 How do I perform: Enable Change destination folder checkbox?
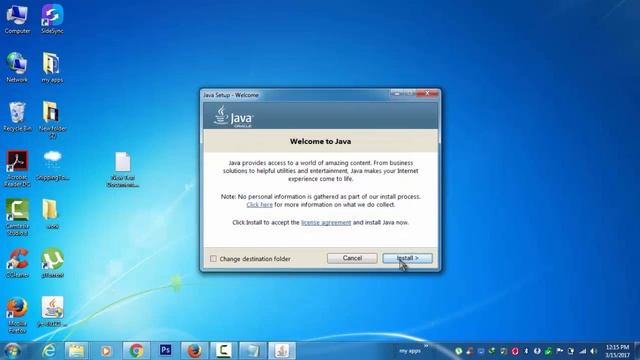(213, 259)
